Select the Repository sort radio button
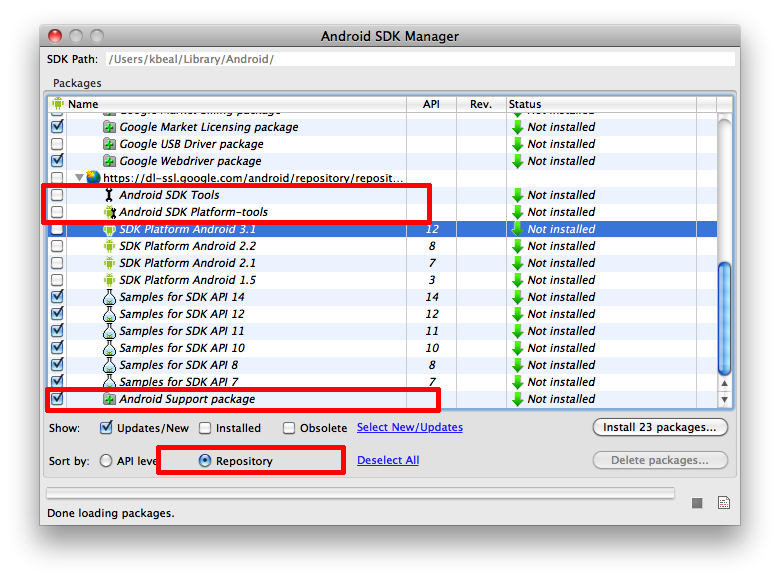Viewport: 780px width, 580px height. point(205,461)
